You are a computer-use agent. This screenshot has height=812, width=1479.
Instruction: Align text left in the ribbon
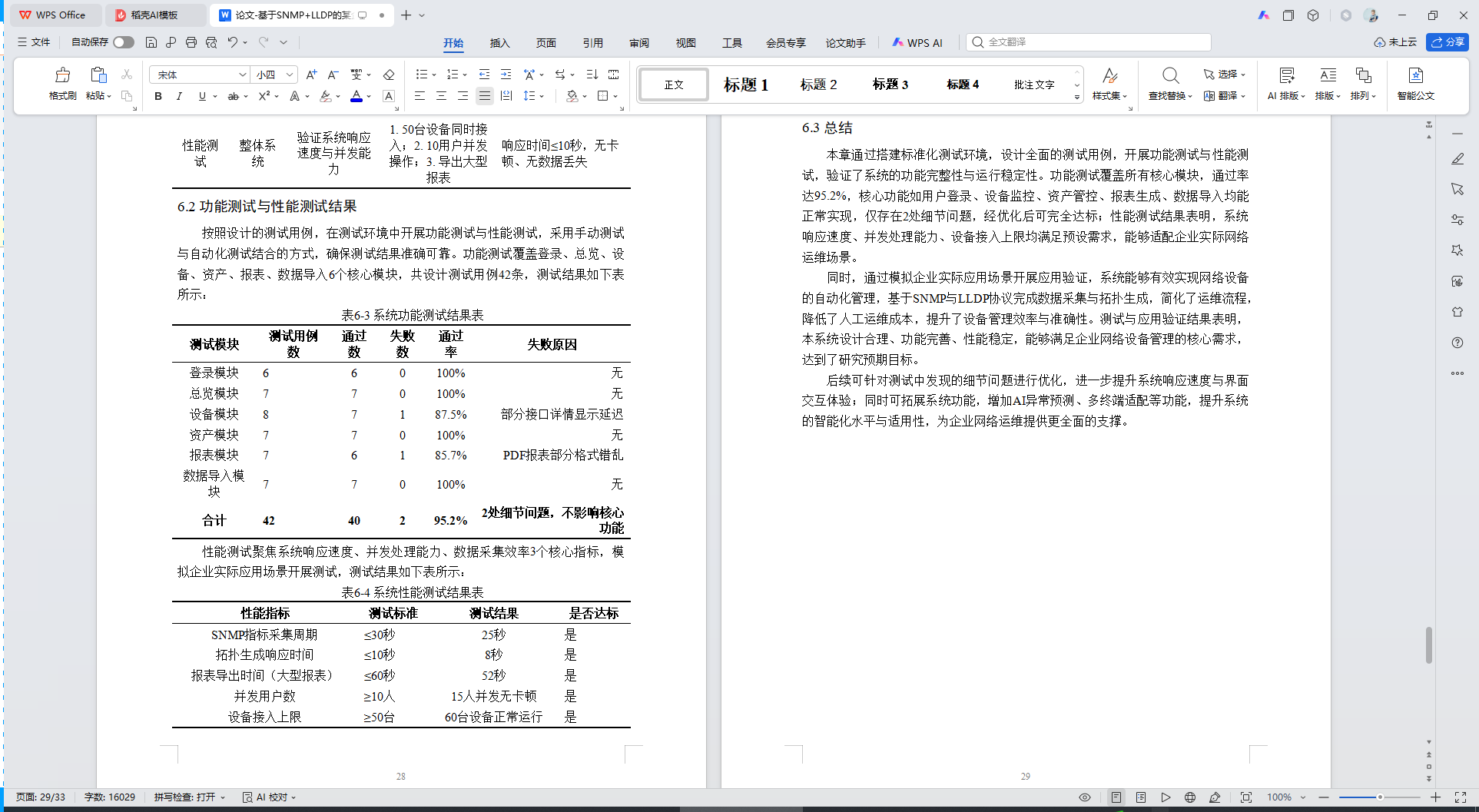(419, 96)
